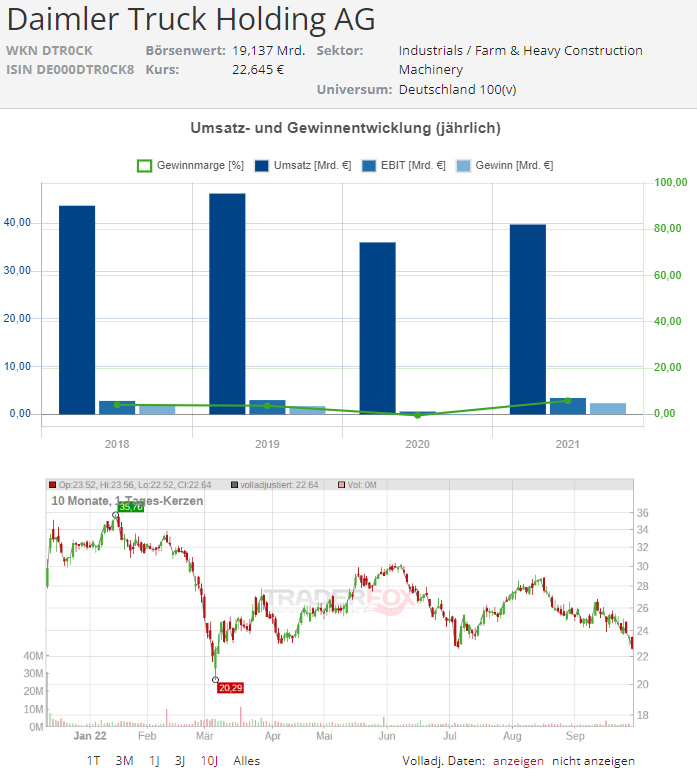Click the Börsenwert value 19,137 Mrd.
The width and height of the screenshot is (697, 780).
point(269,51)
